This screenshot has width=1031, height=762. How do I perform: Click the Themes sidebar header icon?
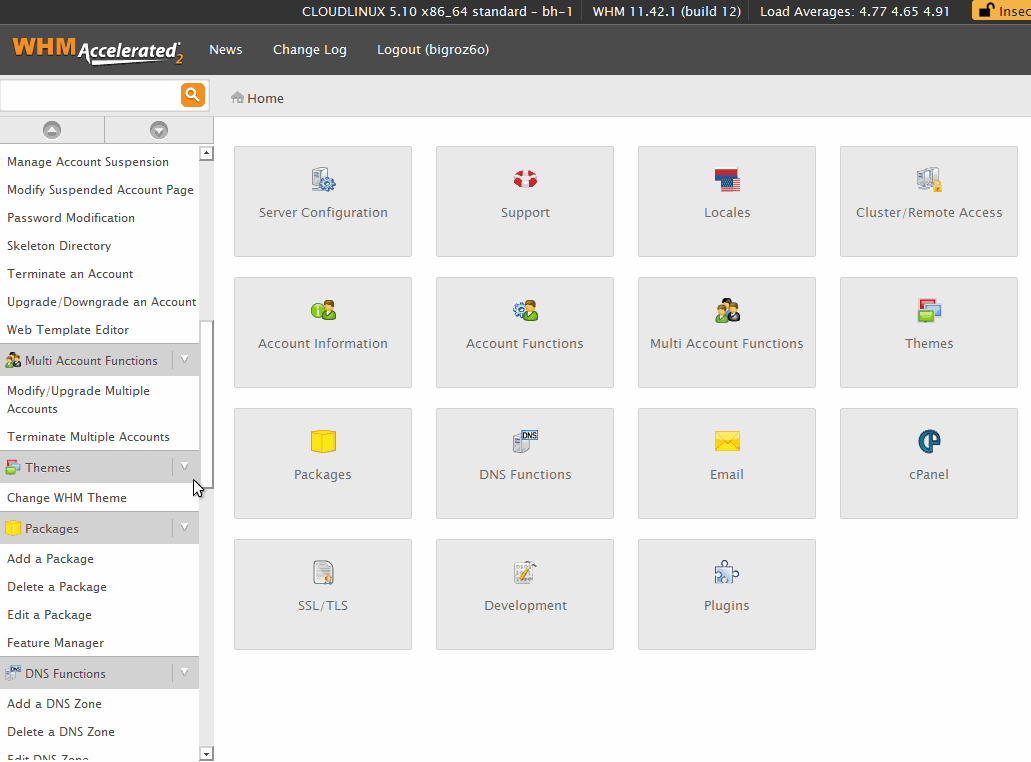click(13, 467)
